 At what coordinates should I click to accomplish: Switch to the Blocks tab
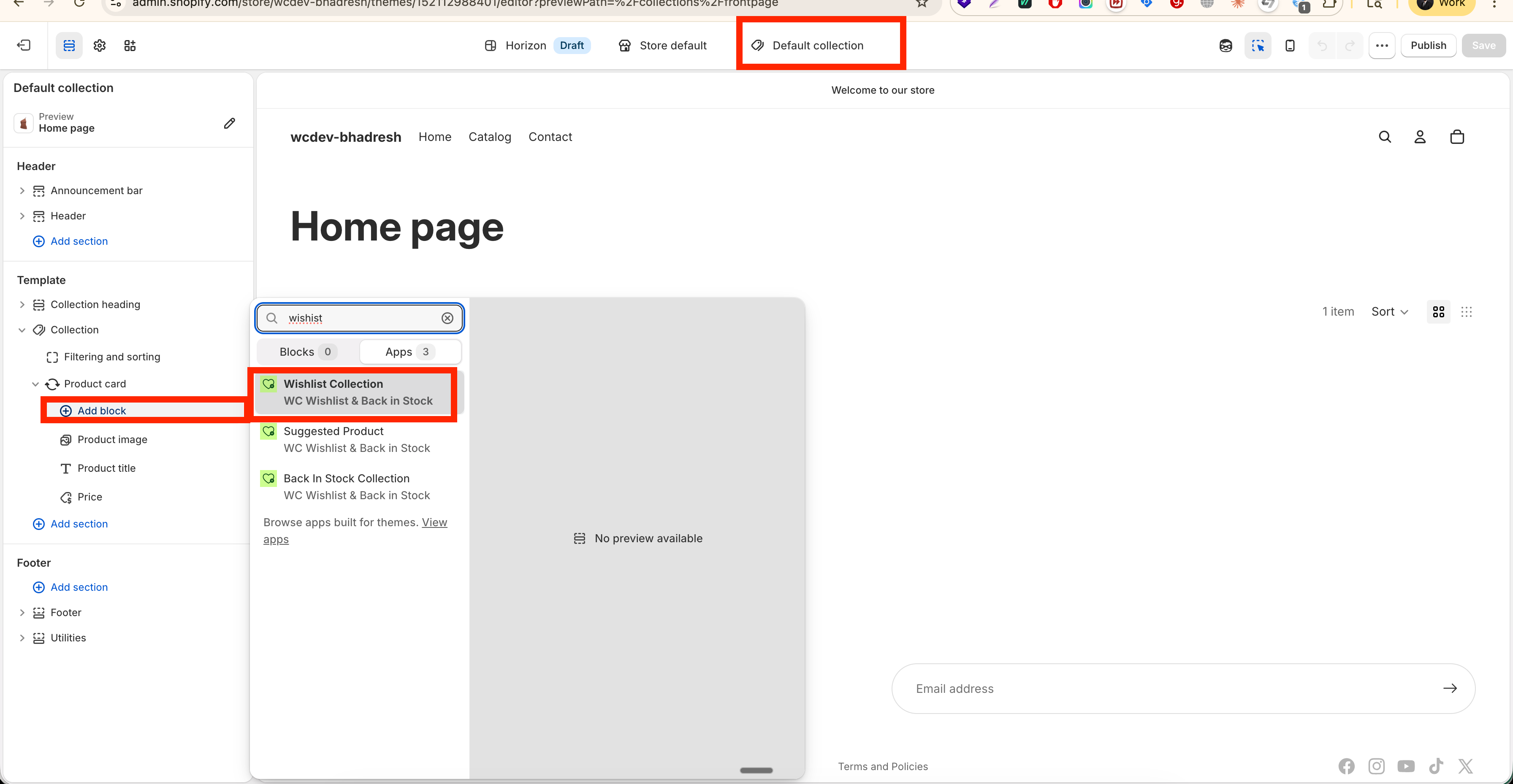308,351
